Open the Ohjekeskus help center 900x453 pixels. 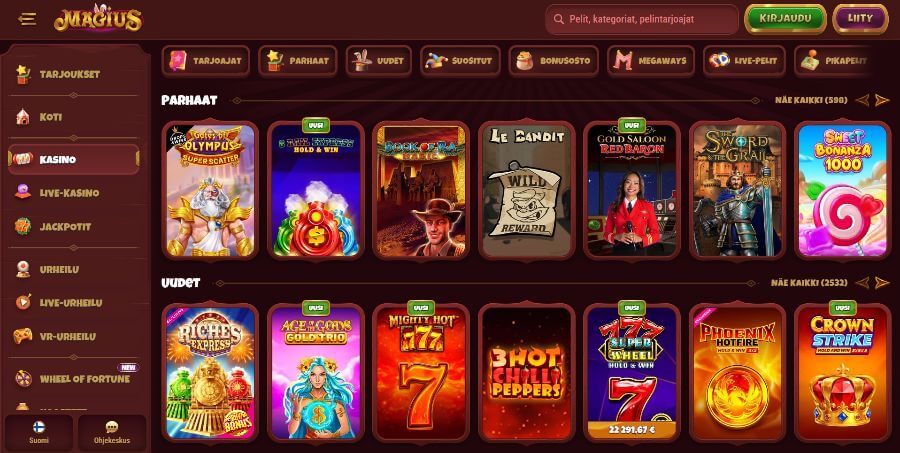(x=112, y=433)
